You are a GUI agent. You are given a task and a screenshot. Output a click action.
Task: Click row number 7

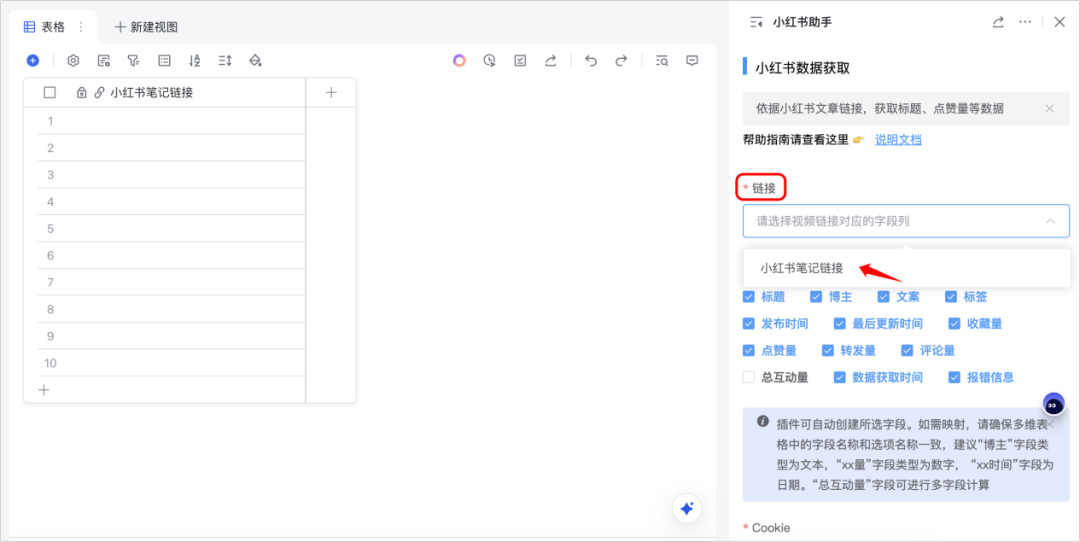[x=50, y=282]
